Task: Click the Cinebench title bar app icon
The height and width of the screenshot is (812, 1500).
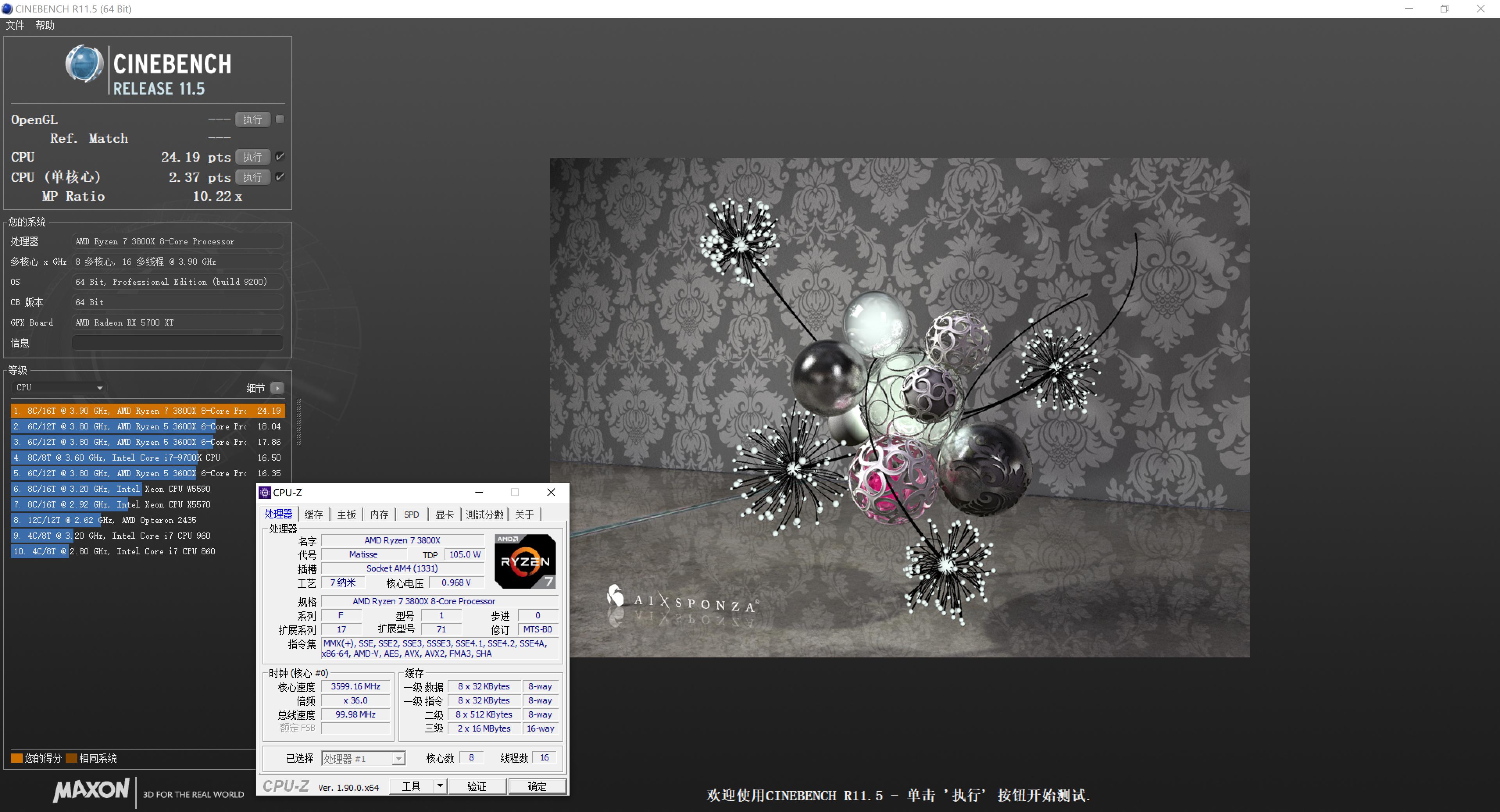Action: click(x=7, y=9)
